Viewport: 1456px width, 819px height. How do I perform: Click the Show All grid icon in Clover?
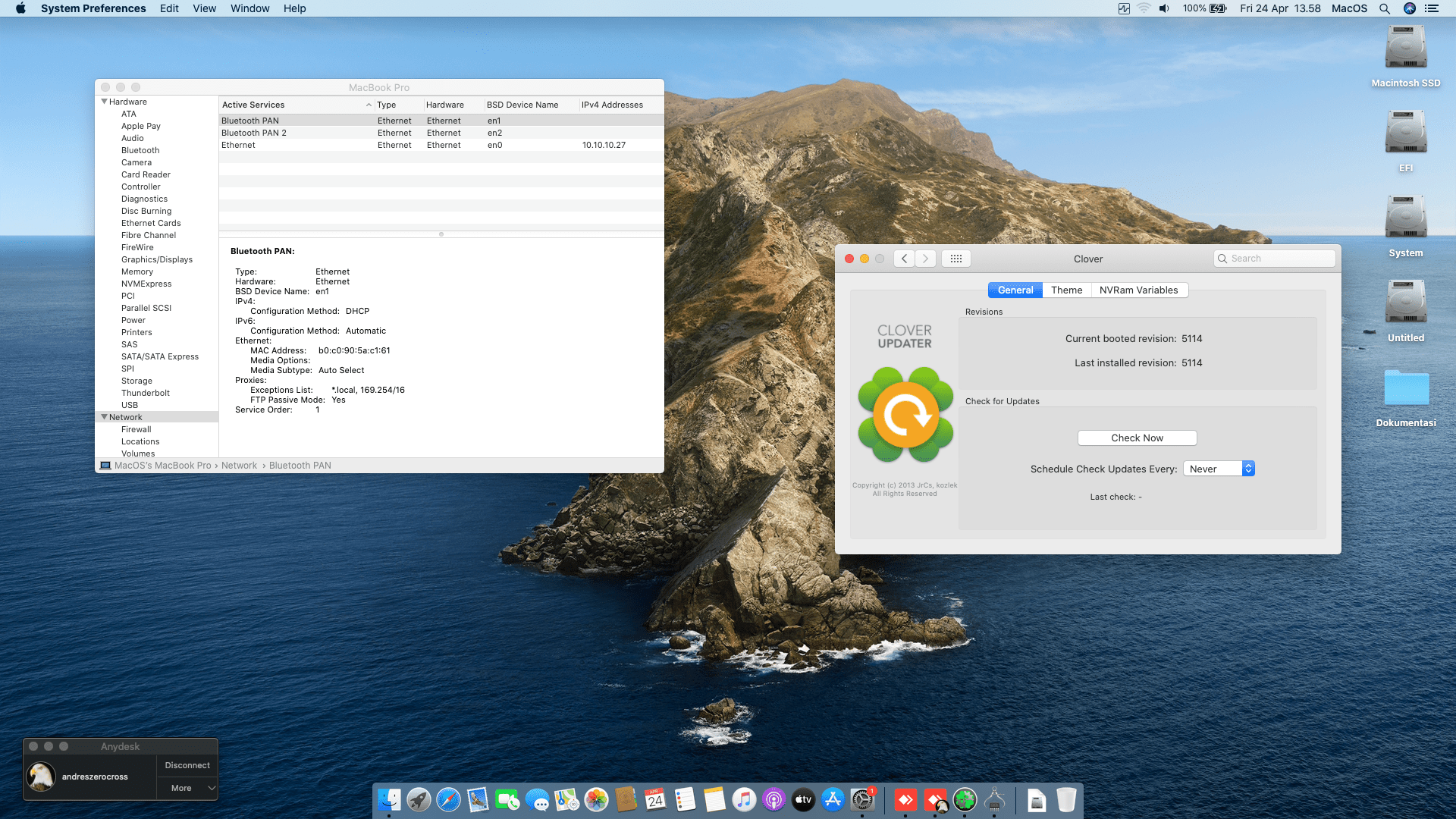pos(955,259)
